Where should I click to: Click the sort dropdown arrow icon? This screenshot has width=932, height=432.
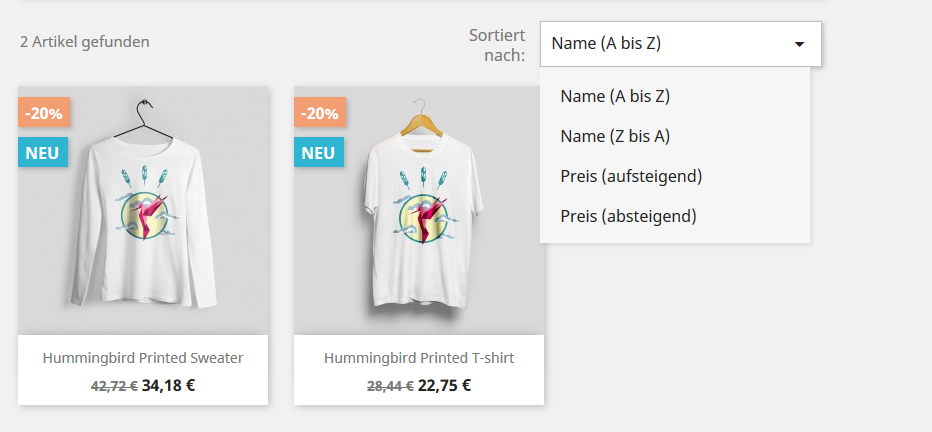[799, 45]
